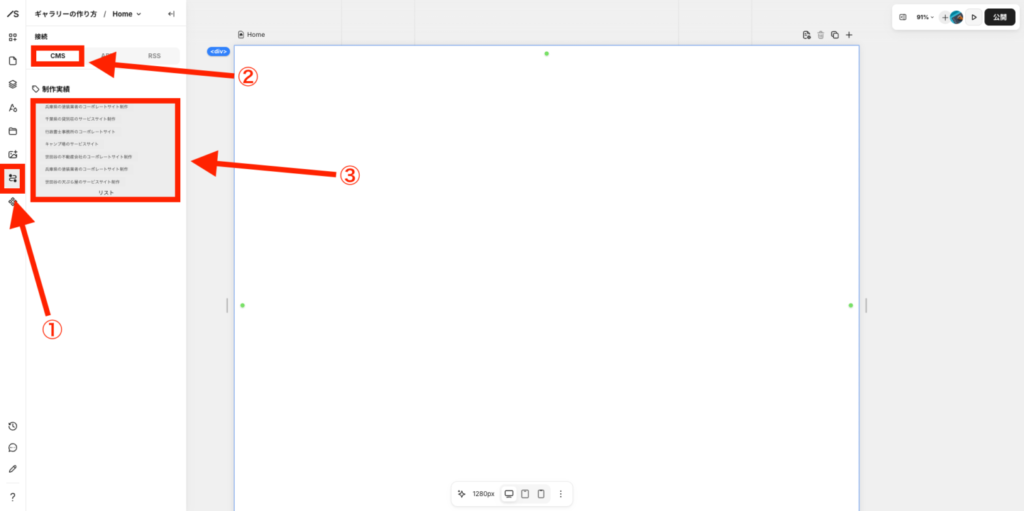Screen dimensions: 1024x511
Task: Click the live preview play button
Action: click(x=974, y=17)
